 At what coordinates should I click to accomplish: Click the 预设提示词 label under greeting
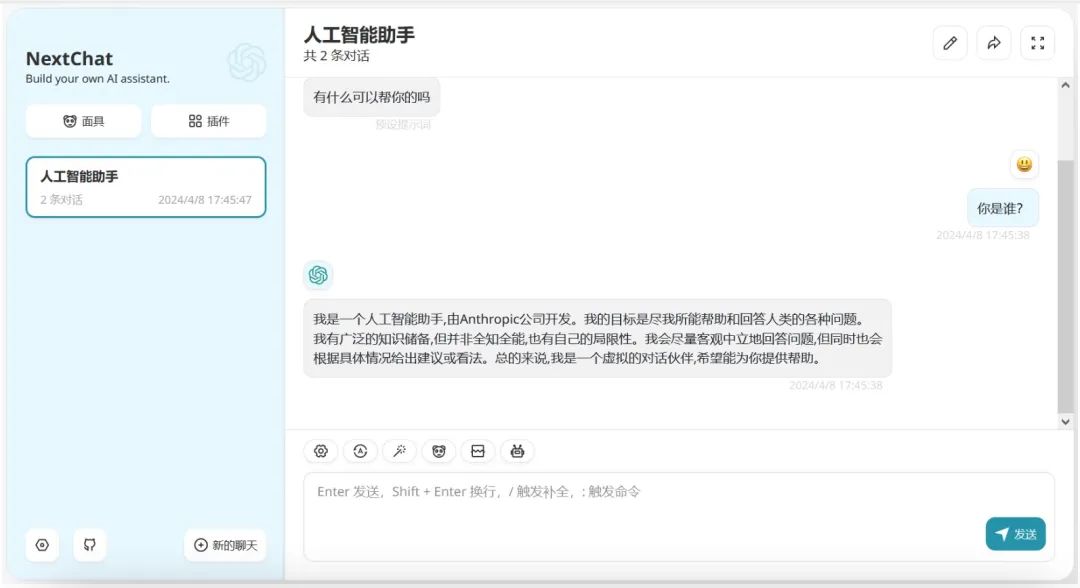pos(403,125)
